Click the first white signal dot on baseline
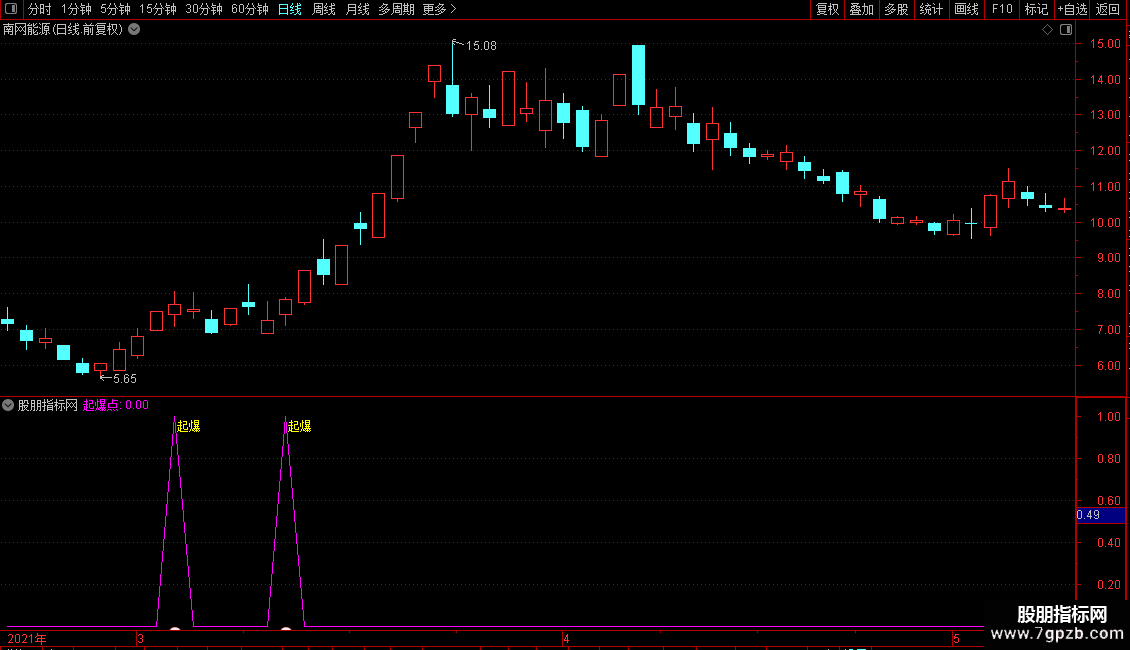The image size is (1130, 650). click(x=175, y=629)
